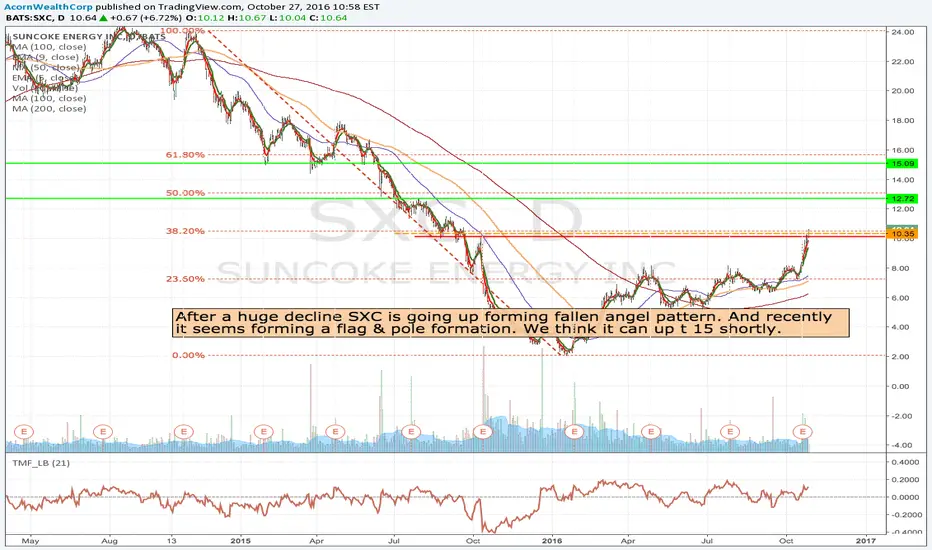Select the 23.50% Fibonacci level label

tap(185, 278)
